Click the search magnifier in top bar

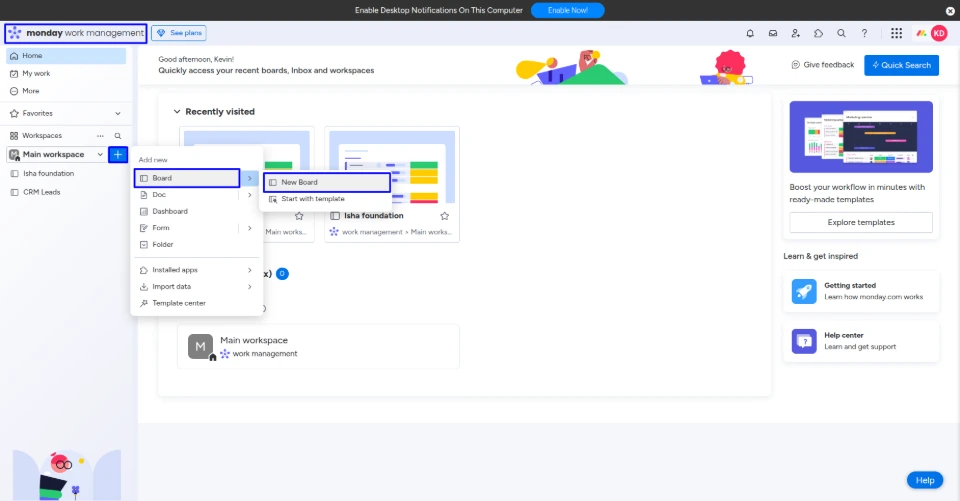coord(841,33)
